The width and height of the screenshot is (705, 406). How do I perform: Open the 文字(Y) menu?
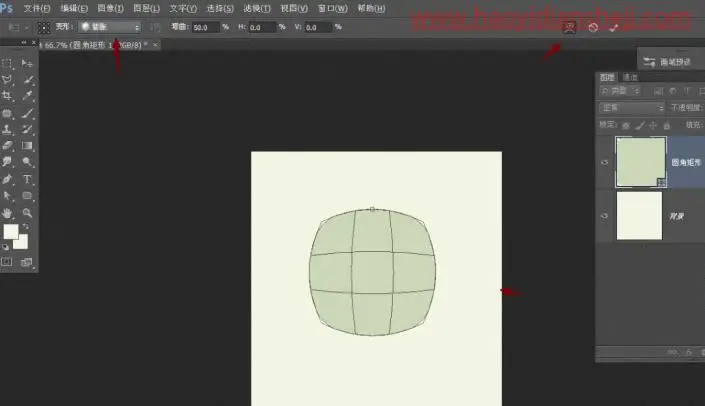[183, 9]
